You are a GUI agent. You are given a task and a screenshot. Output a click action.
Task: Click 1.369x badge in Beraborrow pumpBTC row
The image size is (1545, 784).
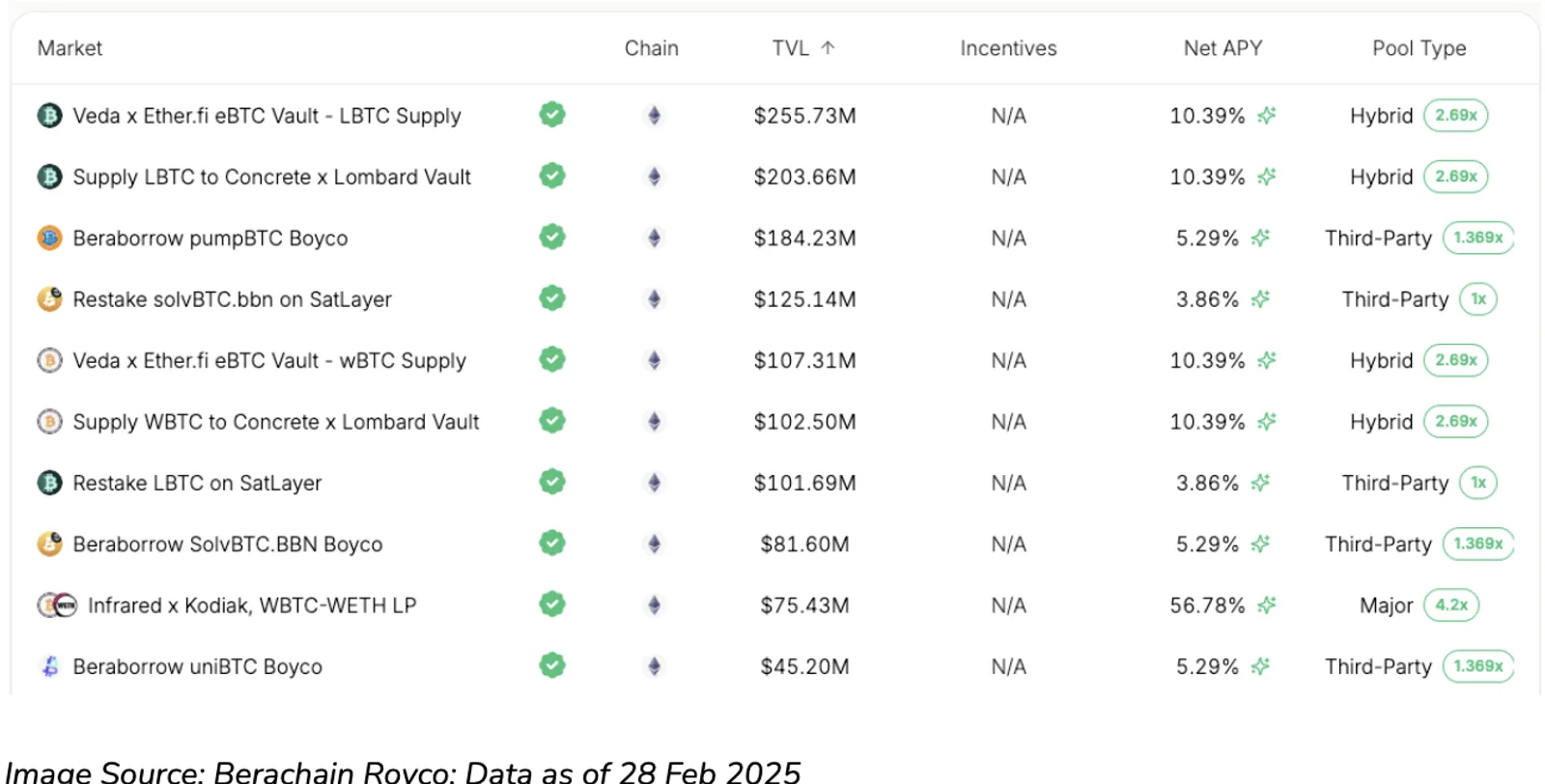tap(1478, 238)
